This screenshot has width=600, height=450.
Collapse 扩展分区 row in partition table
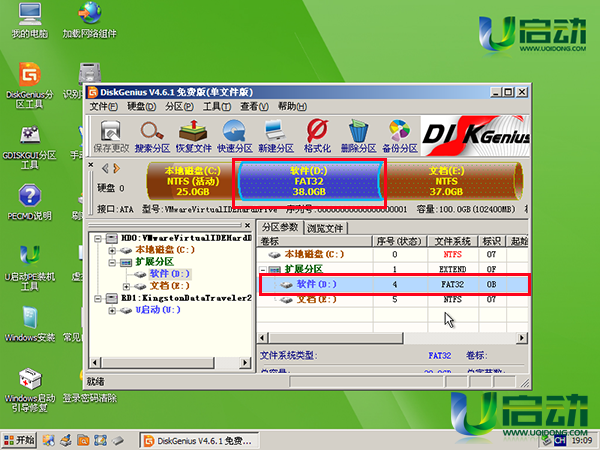[x=263, y=269]
